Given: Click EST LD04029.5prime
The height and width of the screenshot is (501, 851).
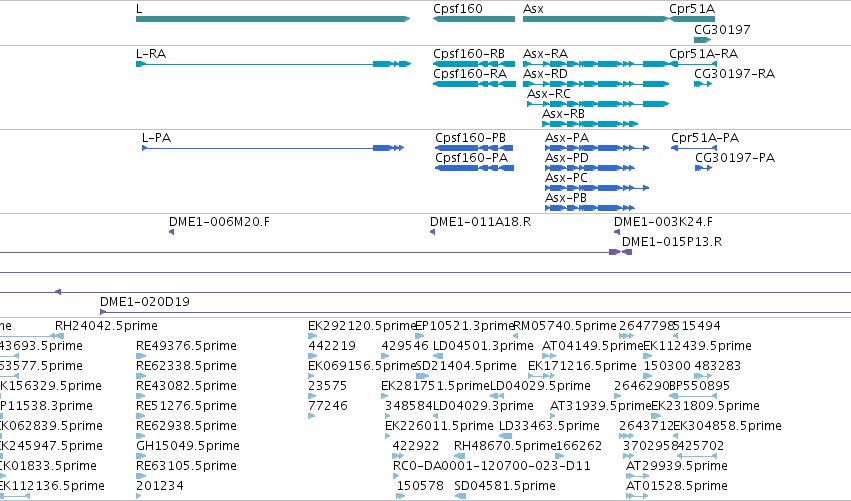Looking at the screenshot, I should [495, 396].
